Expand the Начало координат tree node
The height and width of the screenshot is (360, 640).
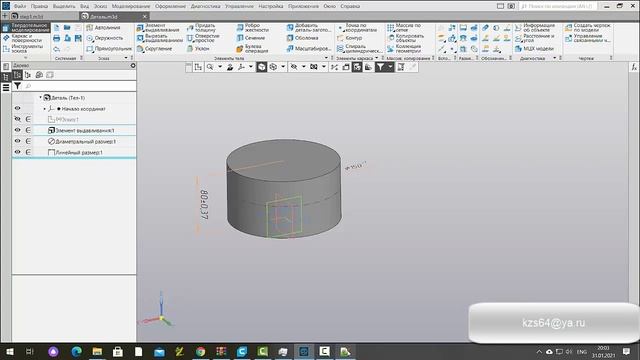(44, 109)
